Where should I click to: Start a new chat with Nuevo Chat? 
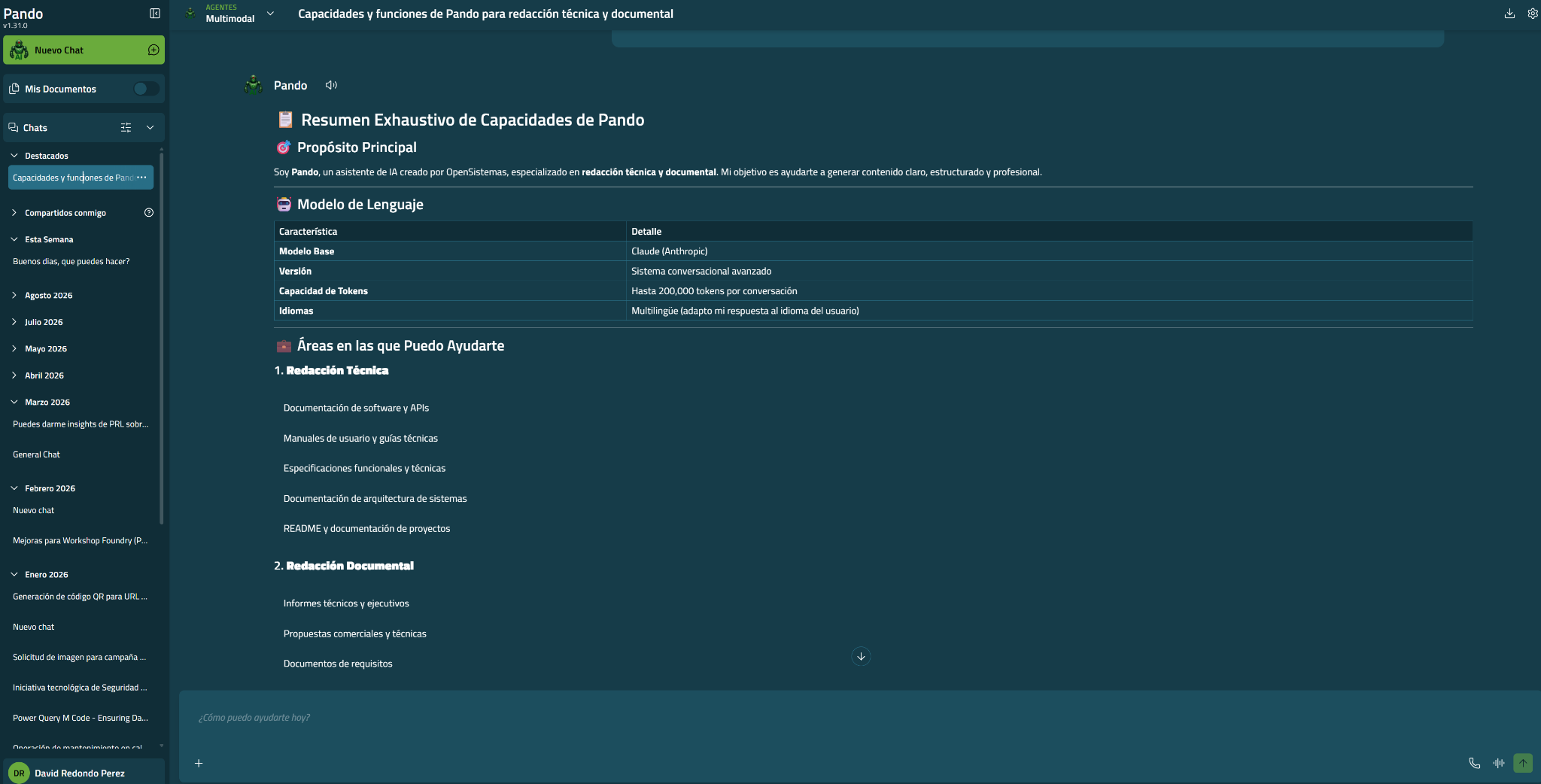(84, 50)
